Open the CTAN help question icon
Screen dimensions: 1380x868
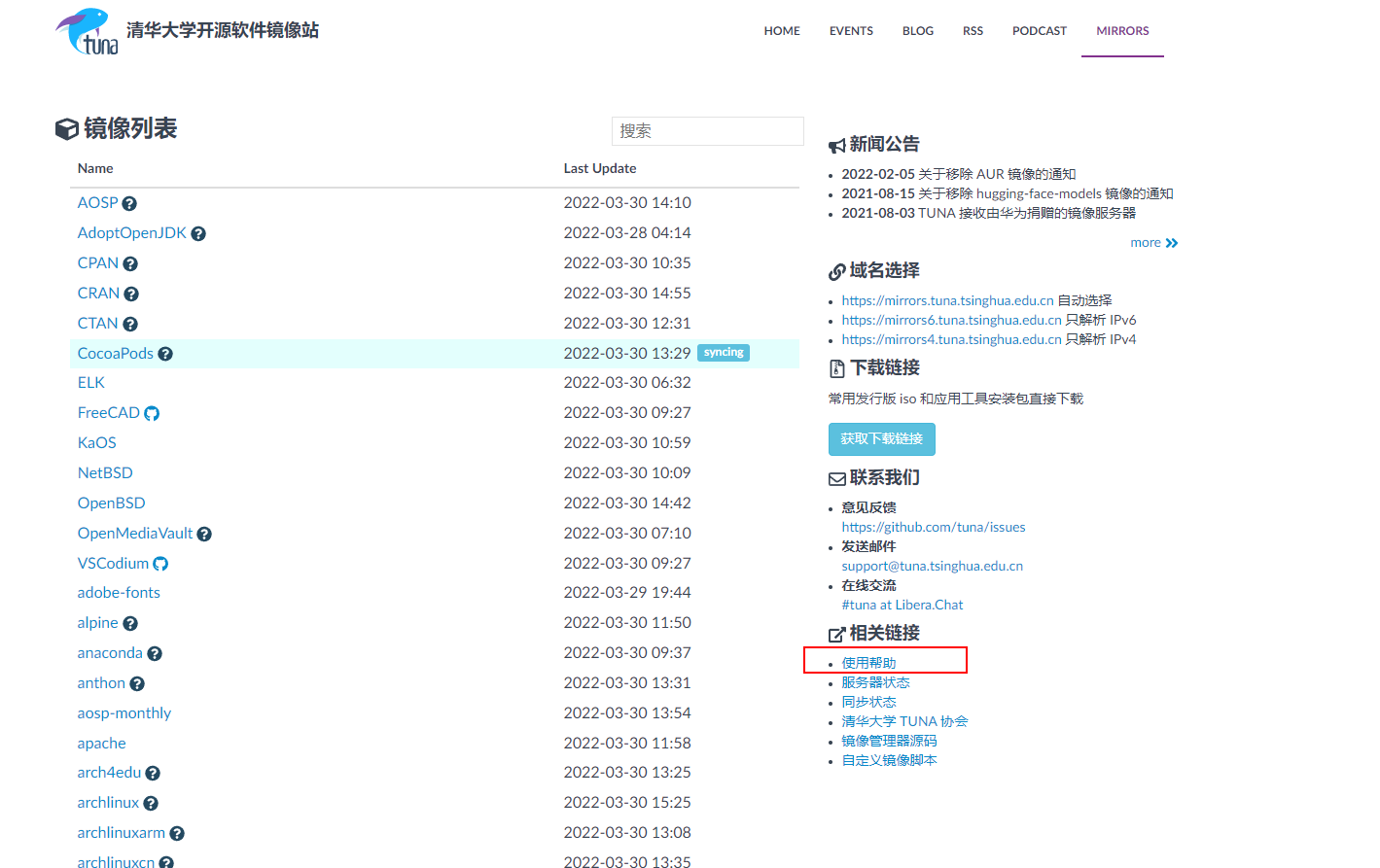pos(130,325)
